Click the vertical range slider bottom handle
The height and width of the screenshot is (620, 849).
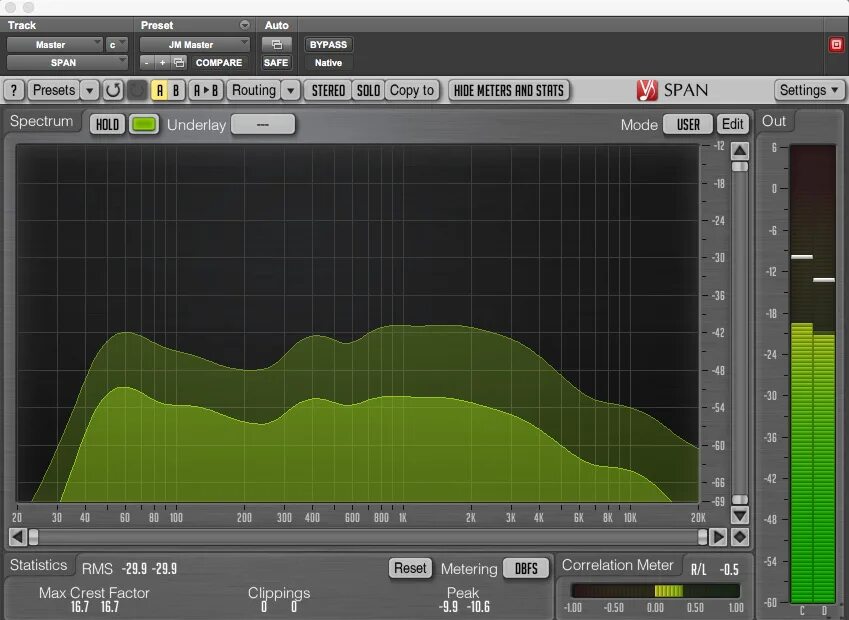tap(740, 499)
